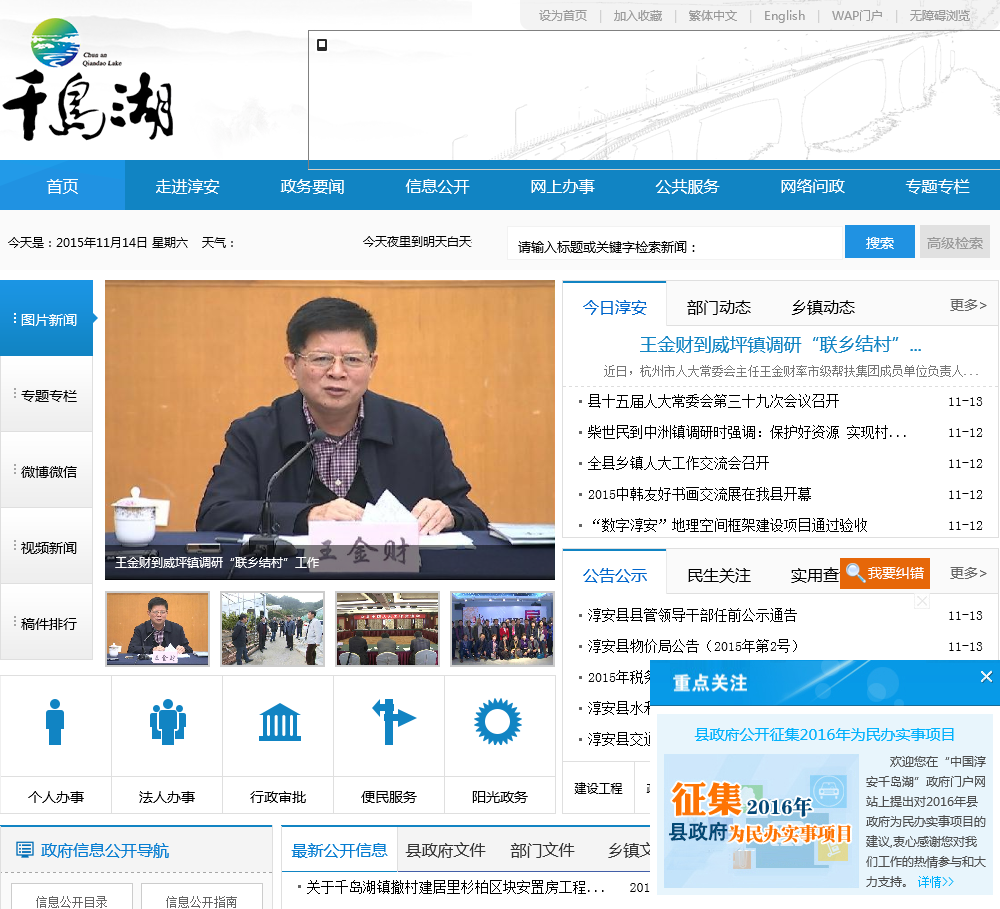This screenshot has width=1000, height=909.
Task: Switch to 最新公开信息 tab
Action: [x=339, y=850]
